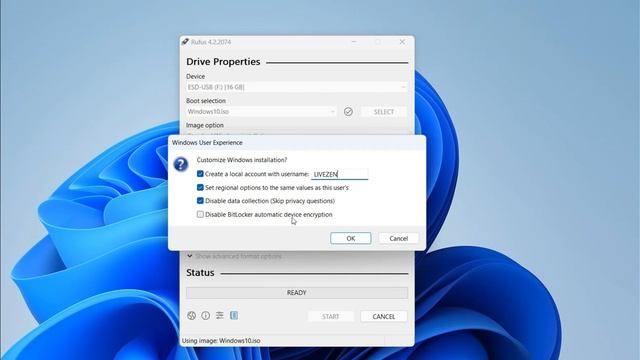
Task: Confirm dialog with OK button
Action: (x=351, y=238)
